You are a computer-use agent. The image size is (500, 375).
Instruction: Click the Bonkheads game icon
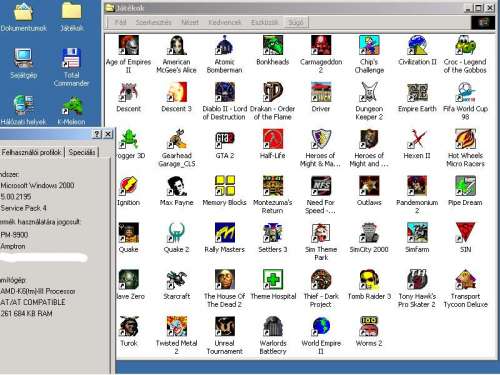pos(273,45)
